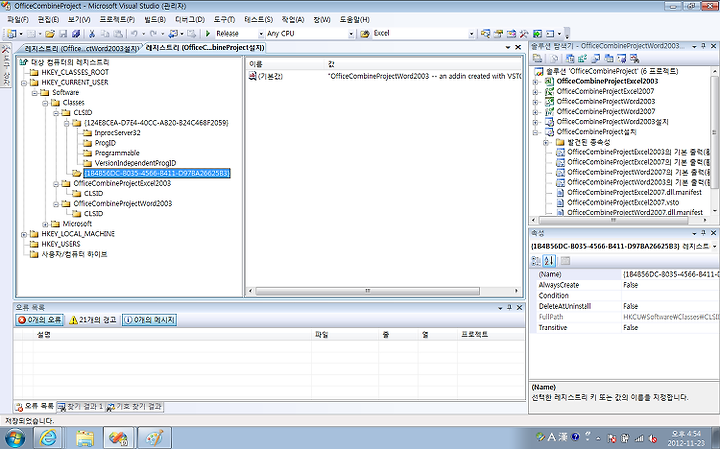Select the VersionIndependentProgID registry key
The image size is (720, 449).
[x=135, y=163]
